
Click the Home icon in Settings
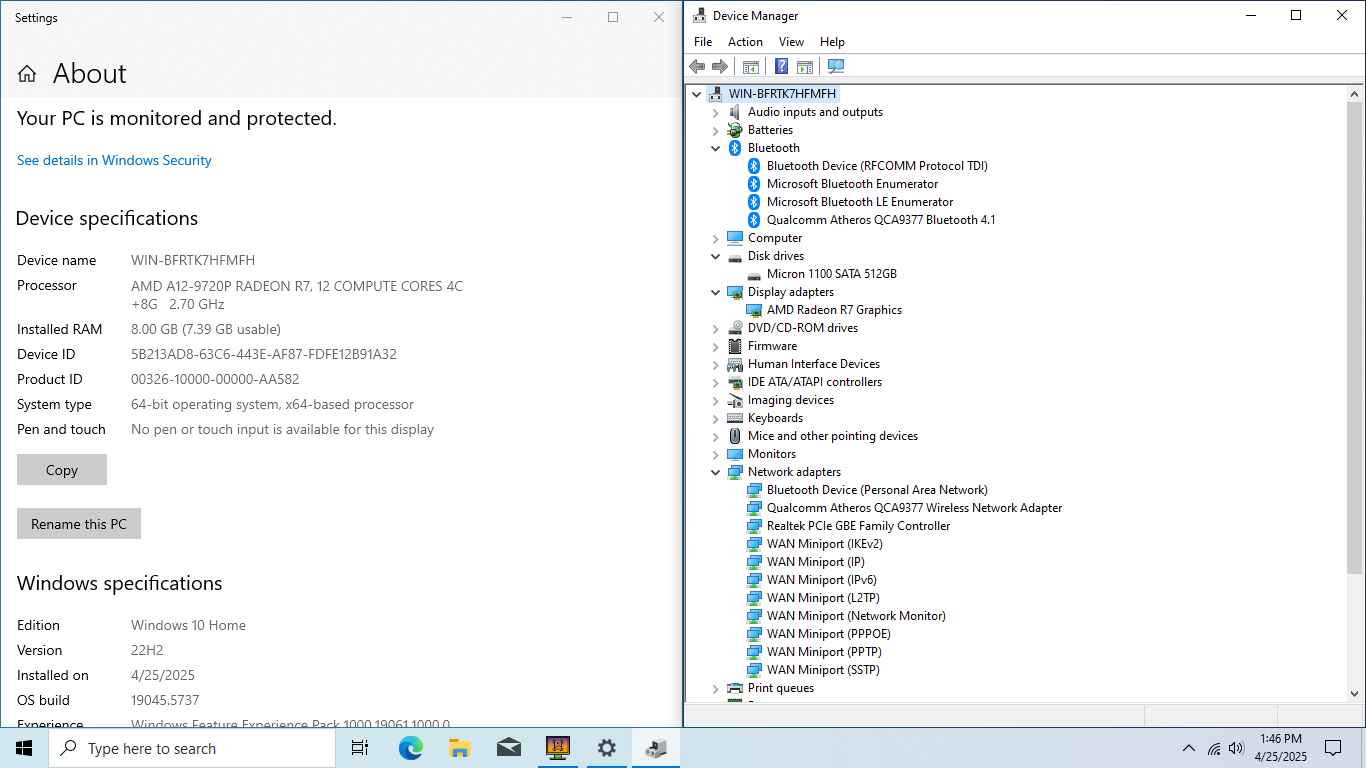(x=27, y=74)
